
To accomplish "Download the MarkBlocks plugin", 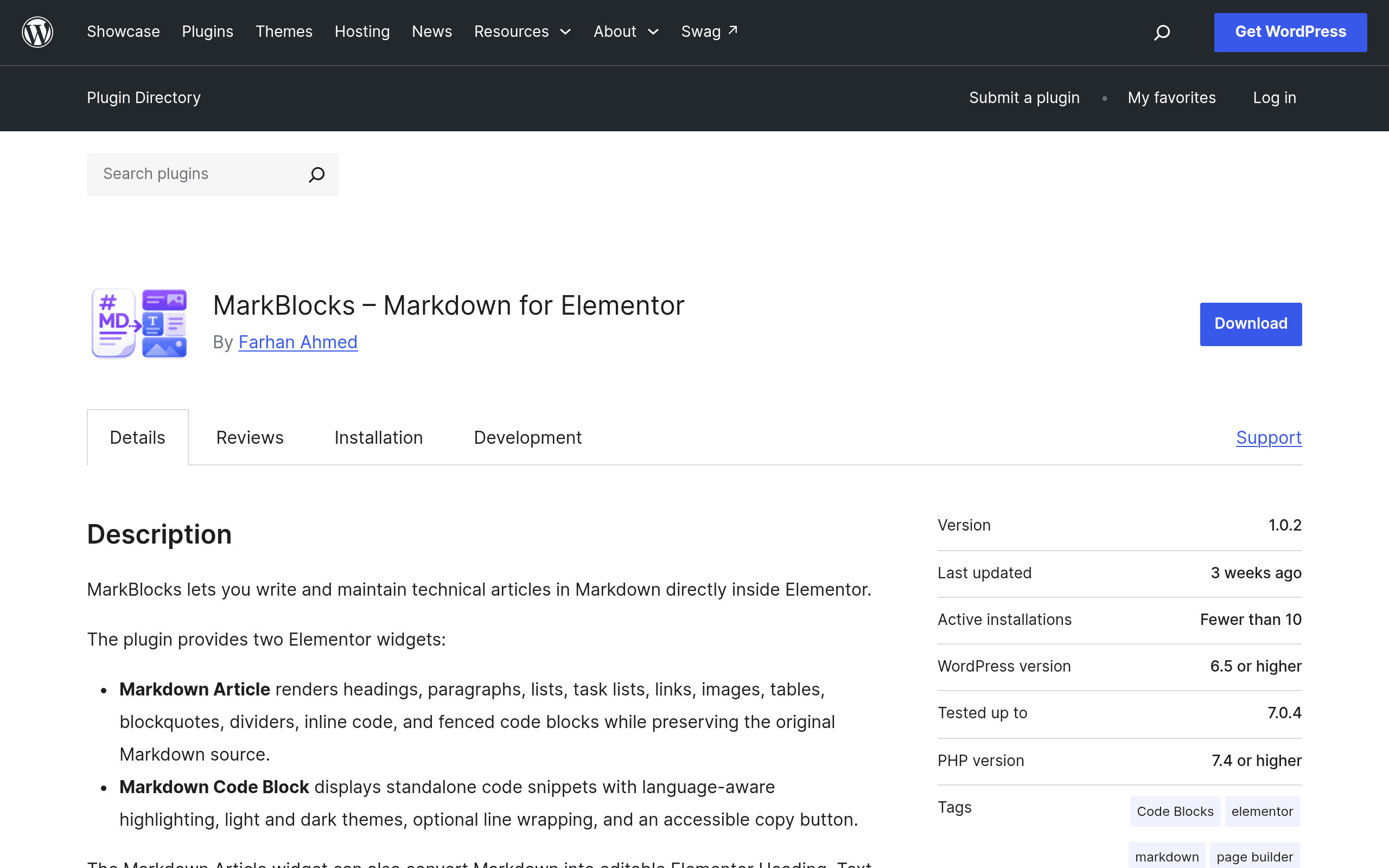I will point(1251,324).
